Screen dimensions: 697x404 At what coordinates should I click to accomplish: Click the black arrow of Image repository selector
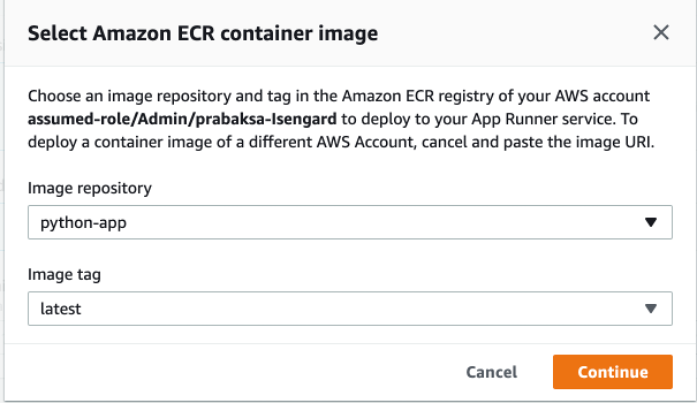click(x=651, y=222)
